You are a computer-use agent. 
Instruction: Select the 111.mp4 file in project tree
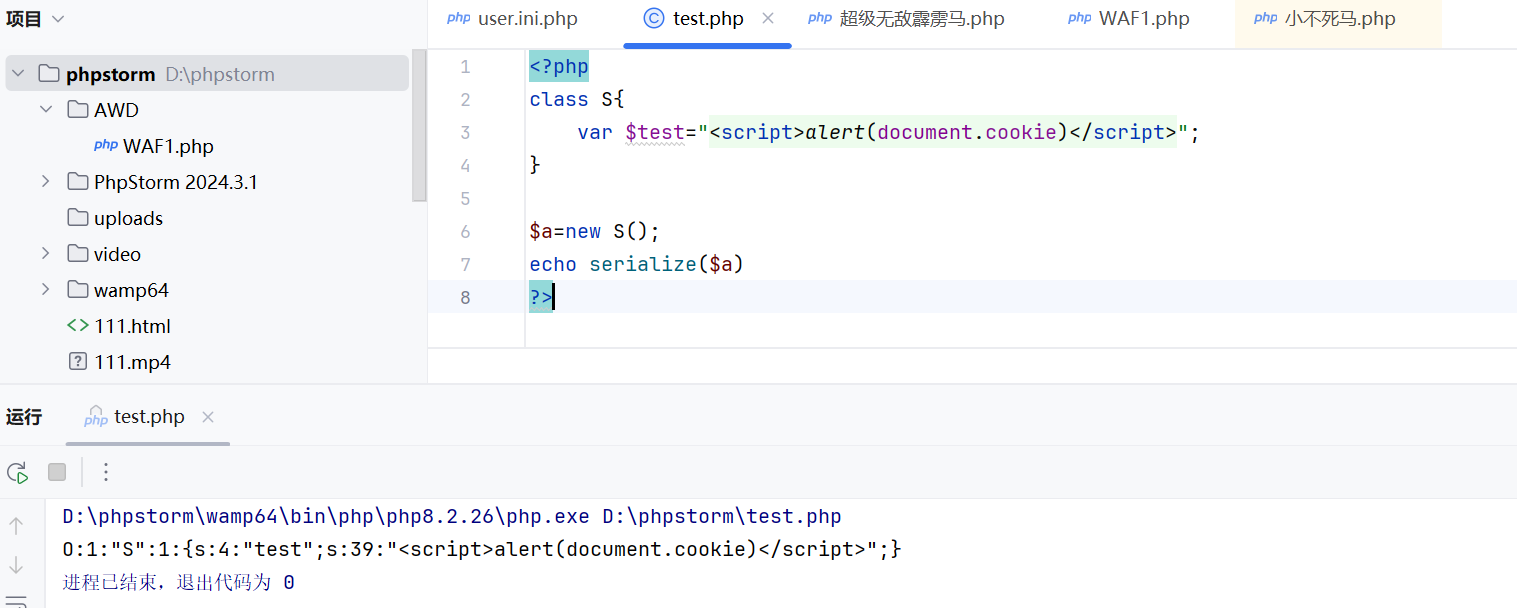[x=132, y=362]
